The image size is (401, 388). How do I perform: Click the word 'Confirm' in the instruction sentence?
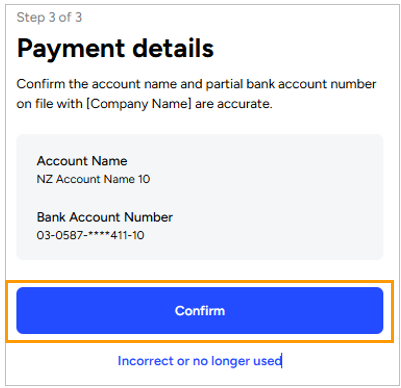pyautogui.click(x=41, y=84)
